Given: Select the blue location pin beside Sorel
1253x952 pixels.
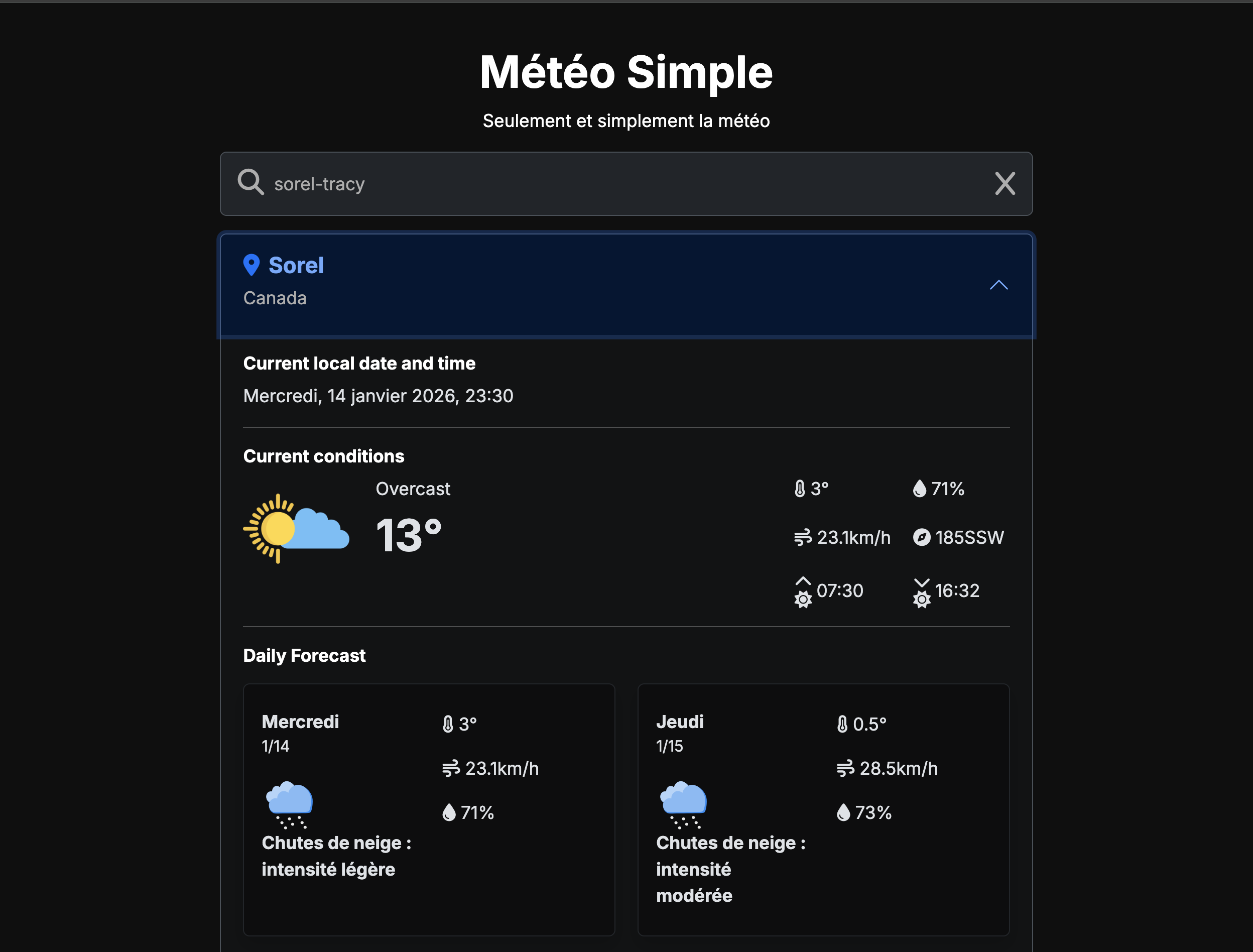Looking at the screenshot, I should [x=252, y=265].
